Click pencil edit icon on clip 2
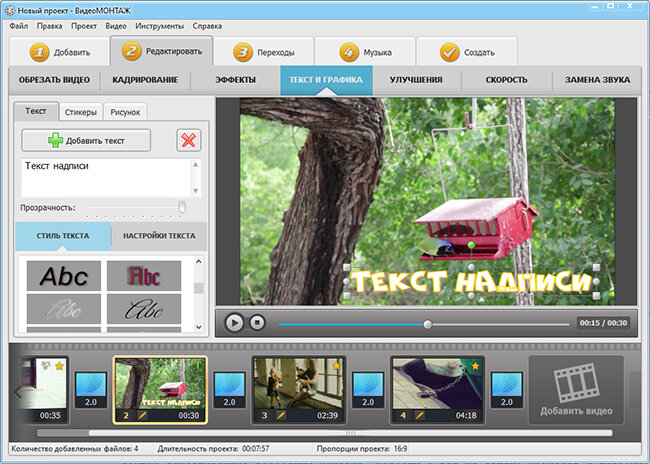The width and height of the screenshot is (650, 464). click(x=142, y=415)
